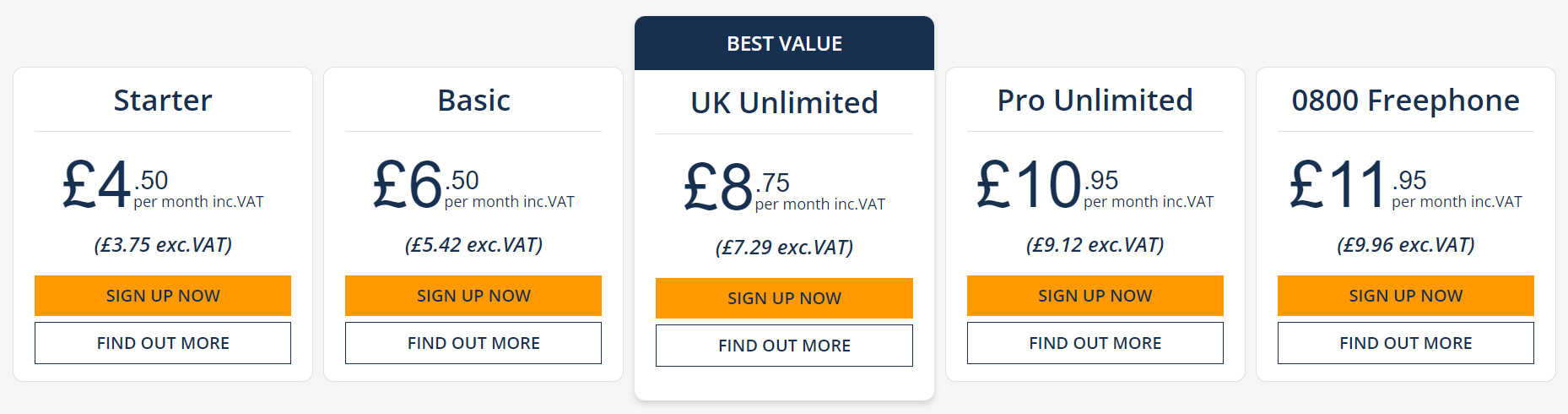Image resolution: width=1568 pixels, height=414 pixels.
Task: Click the £4.50 Starter price
Action: tap(115, 184)
